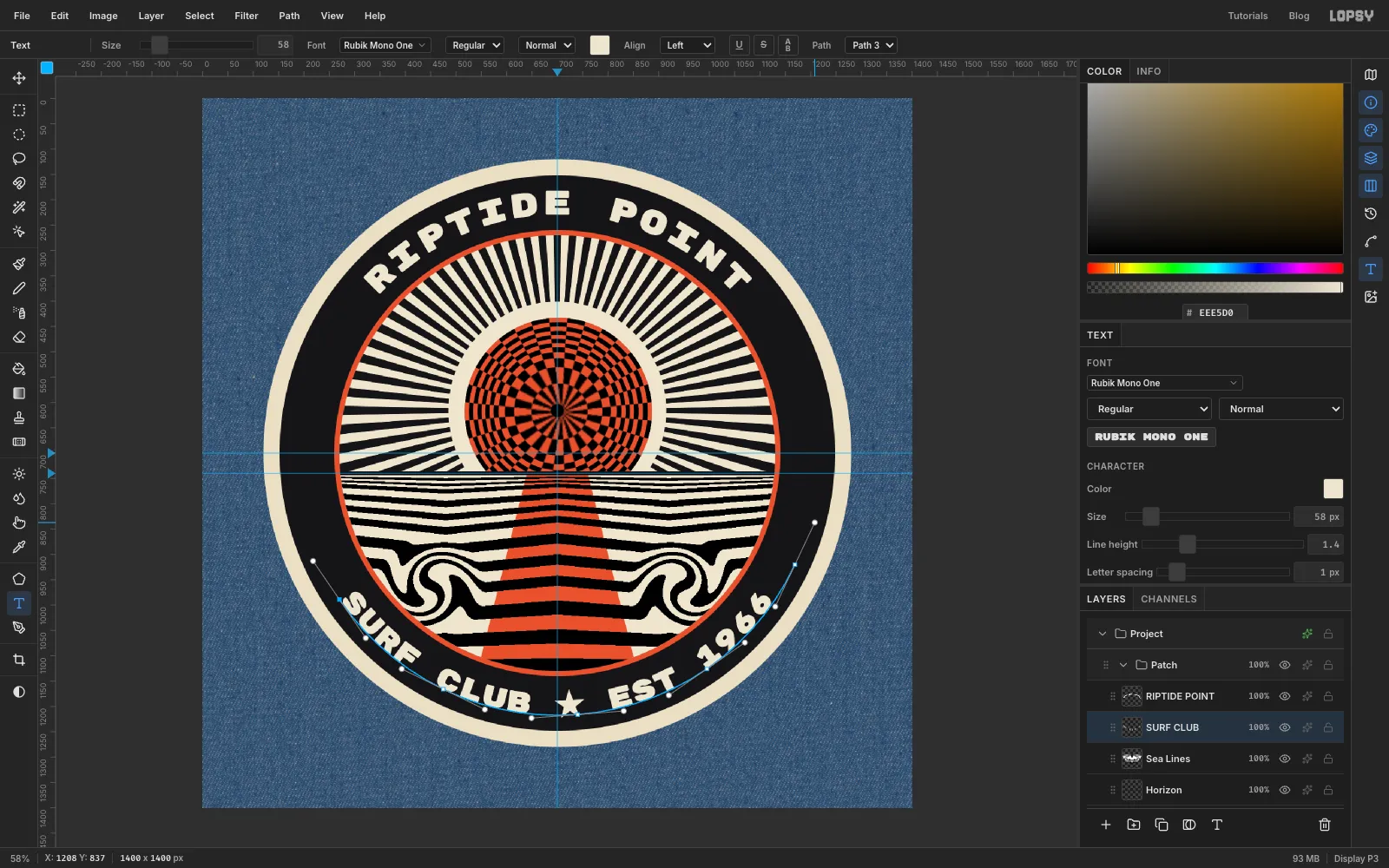Switch to the Info tab

point(1149,71)
